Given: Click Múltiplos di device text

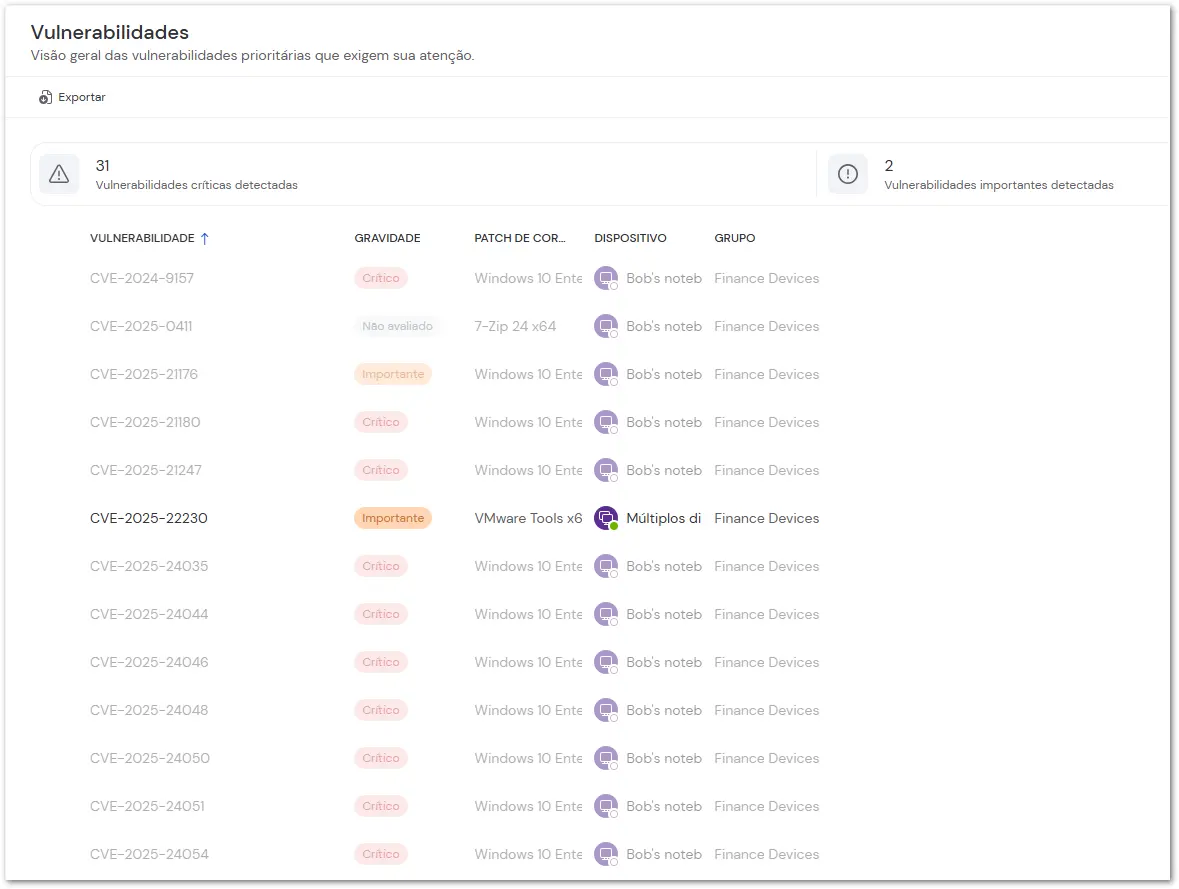Looking at the screenshot, I should (x=663, y=518).
